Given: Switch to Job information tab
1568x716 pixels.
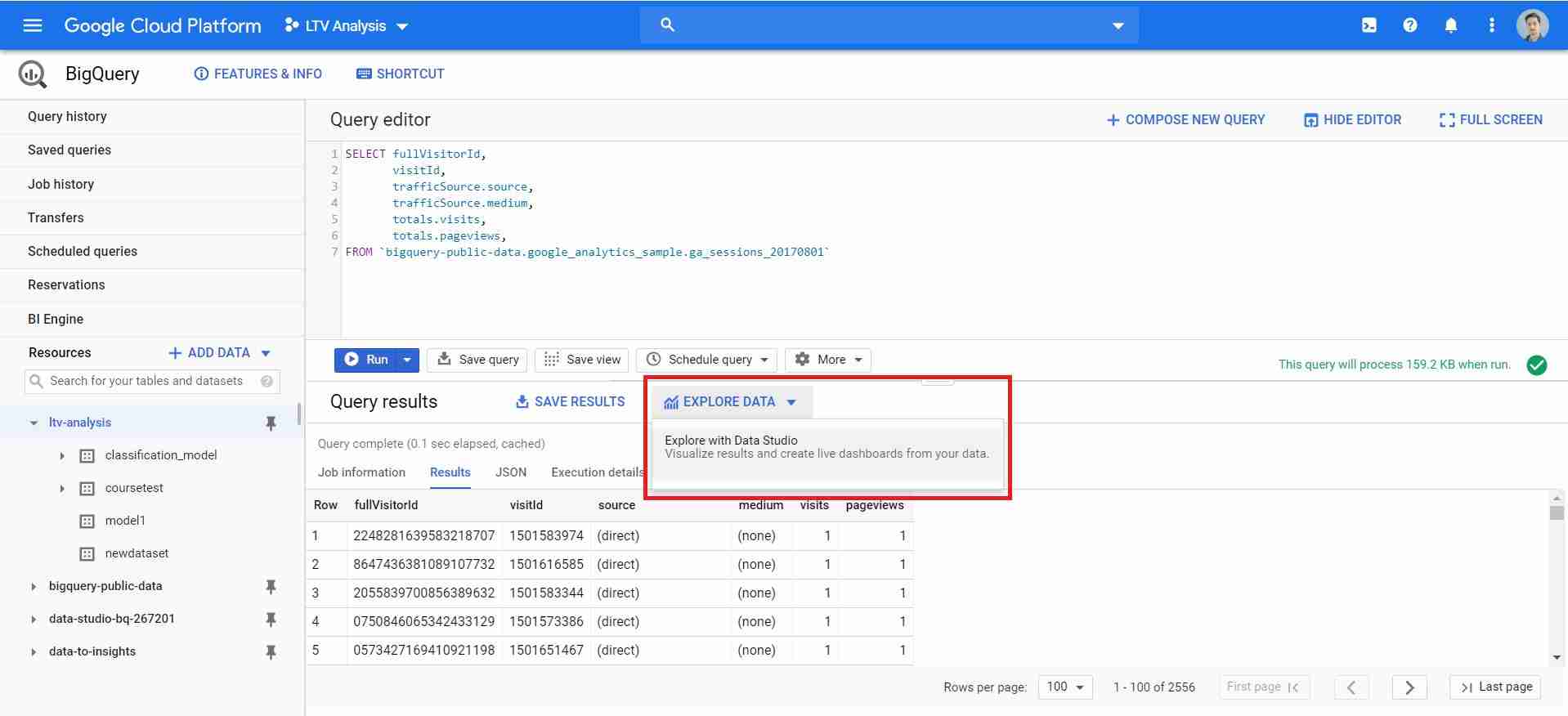Looking at the screenshot, I should tap(361, 472).
